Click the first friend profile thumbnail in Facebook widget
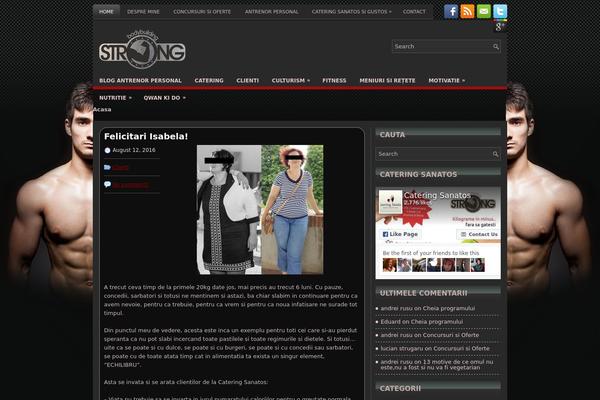The height and width of the screenshot is (400, 600). coord(390,265)
